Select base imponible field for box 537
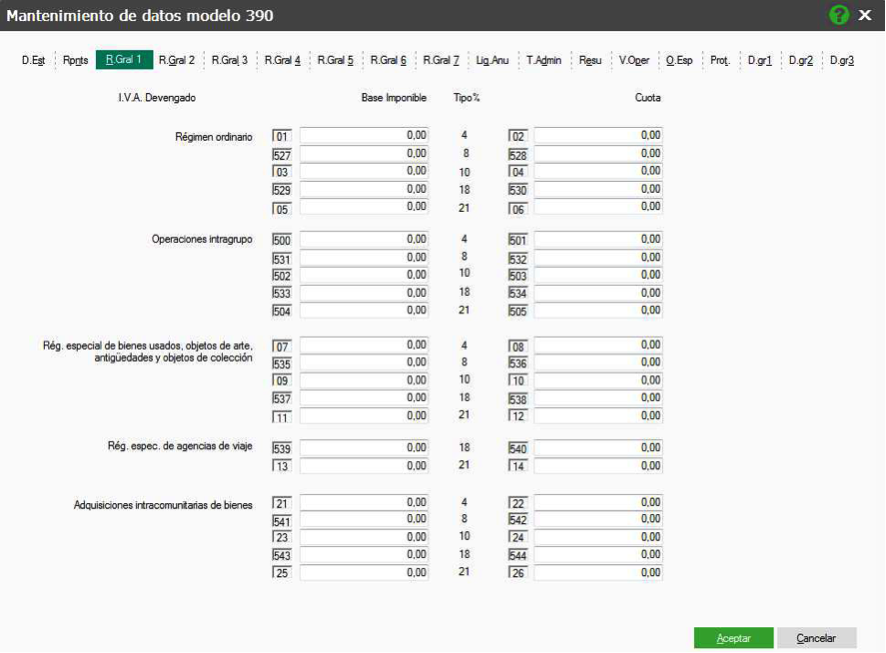The image size is (886, 653). point(364,398)
